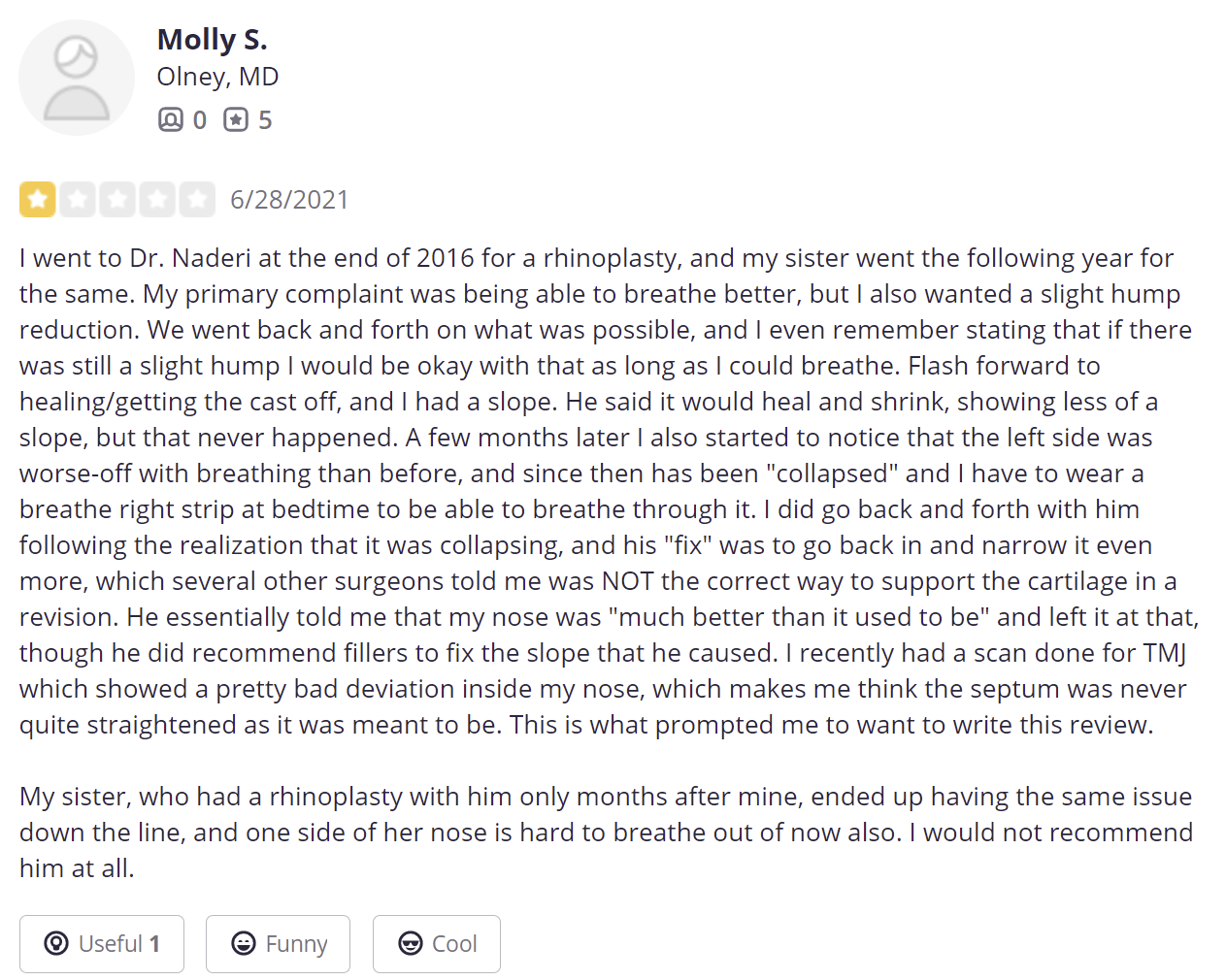
Task: Vote the review as Funny
Action: pyautogui.click(x=278, y=943)
